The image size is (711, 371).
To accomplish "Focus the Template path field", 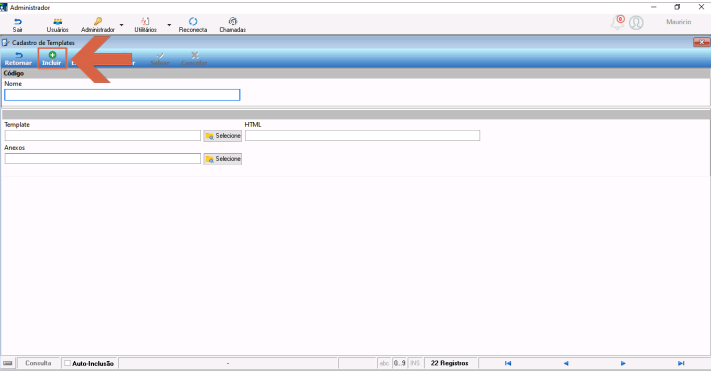I will point(102,136).
